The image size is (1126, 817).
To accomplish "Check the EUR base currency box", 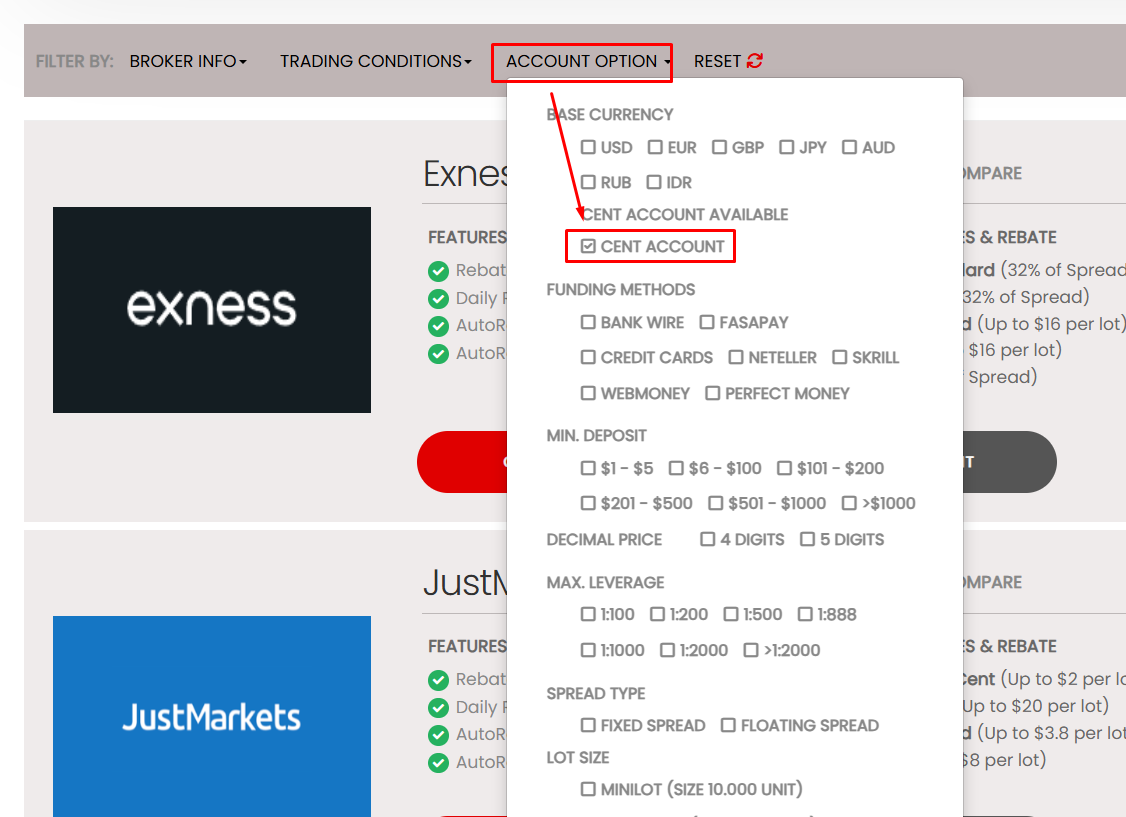I will click(x=655, y=147).
